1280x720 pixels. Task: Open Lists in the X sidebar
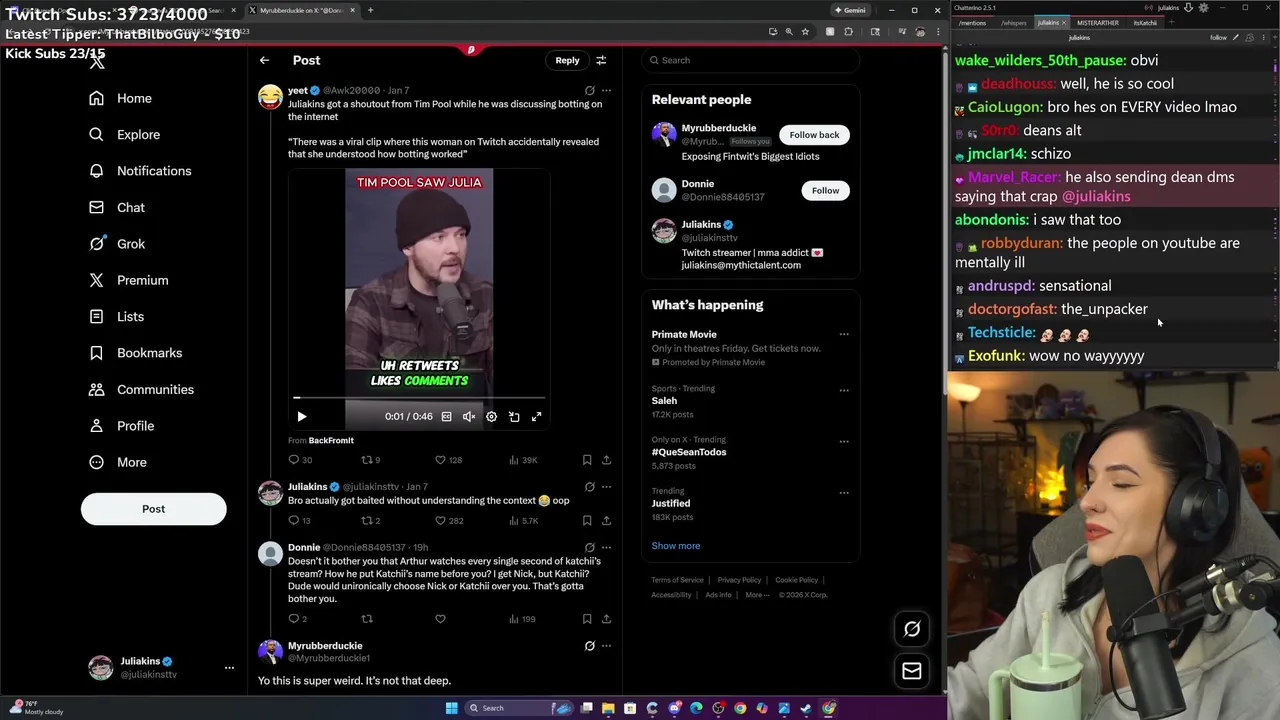[x=116, y=316]
